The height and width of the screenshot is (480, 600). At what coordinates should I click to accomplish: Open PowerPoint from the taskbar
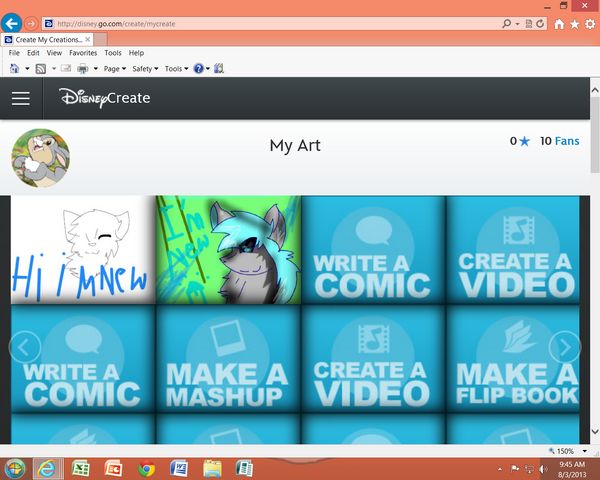coord(114,469)
